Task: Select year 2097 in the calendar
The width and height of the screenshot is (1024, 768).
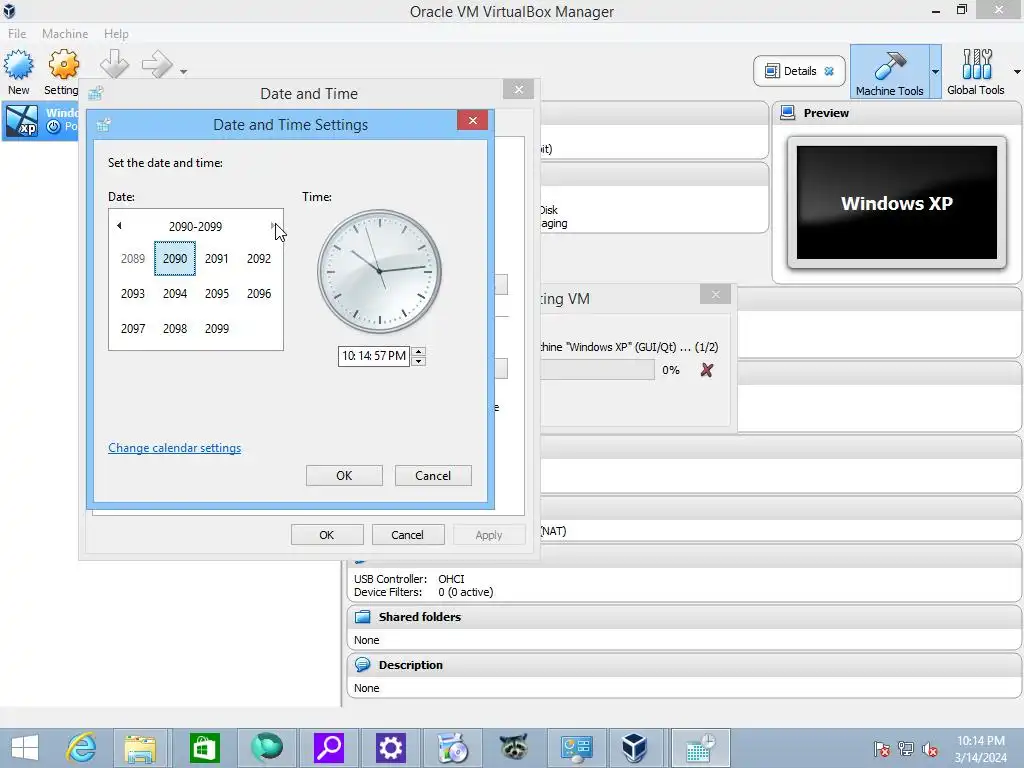Action: [133, 328]
